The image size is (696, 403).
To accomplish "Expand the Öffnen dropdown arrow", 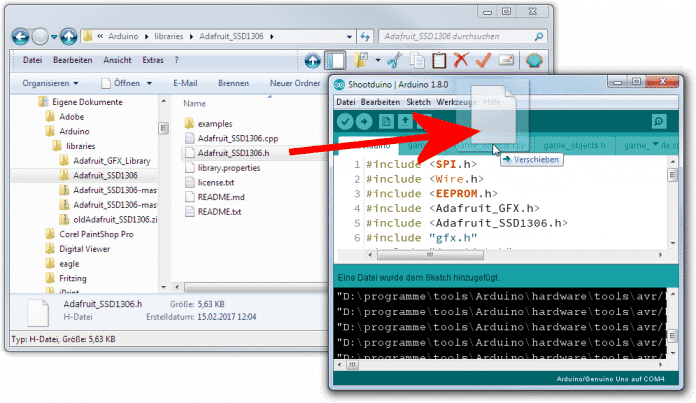I will coord(149,83).
